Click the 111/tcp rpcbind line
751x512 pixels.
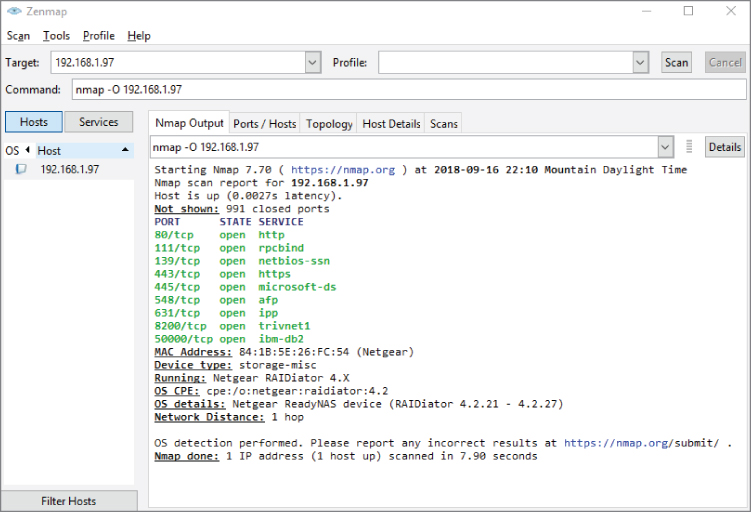tap(229, 248)
